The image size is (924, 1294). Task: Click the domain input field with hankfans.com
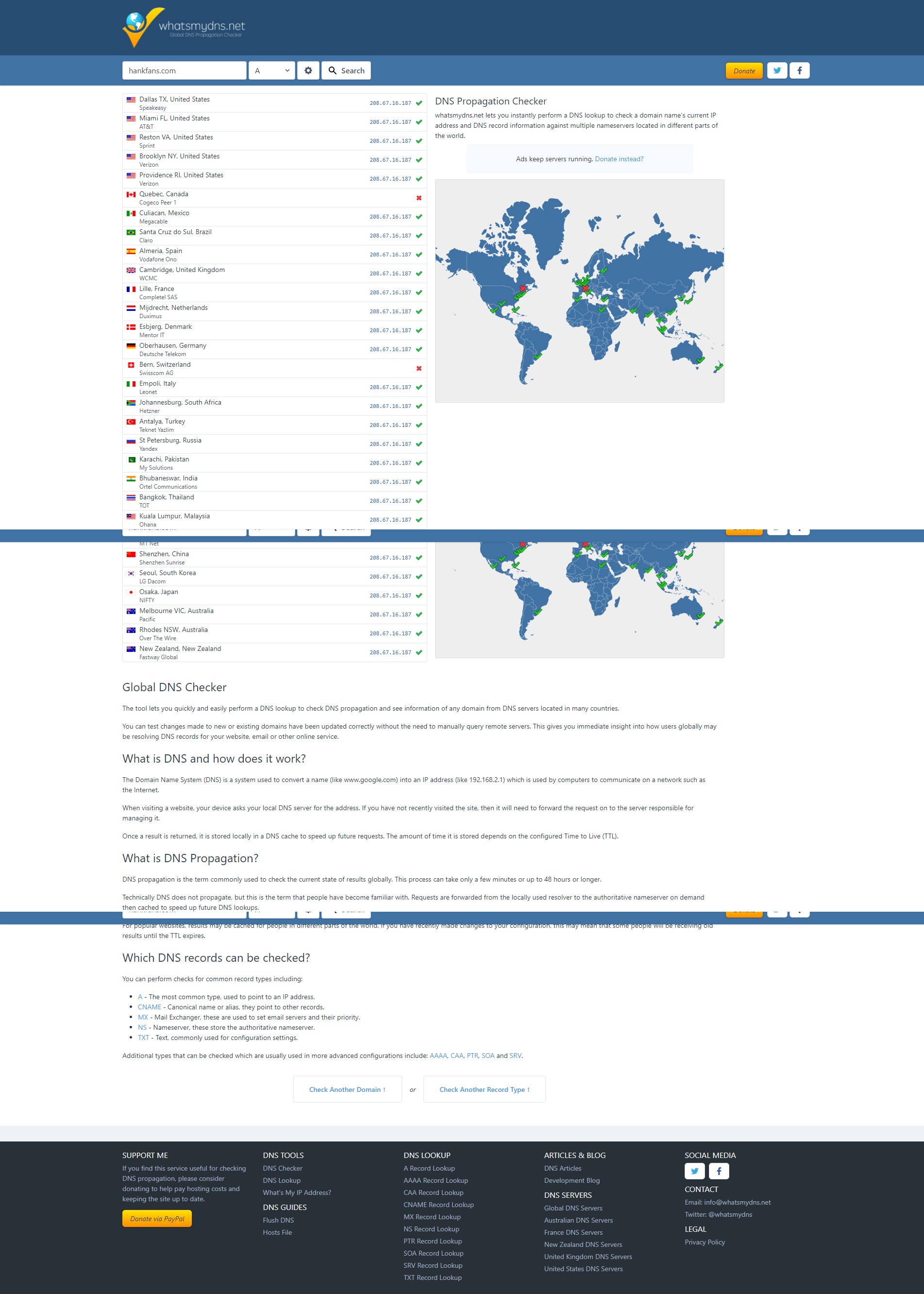pyautogui.click(x=184, y=70)
